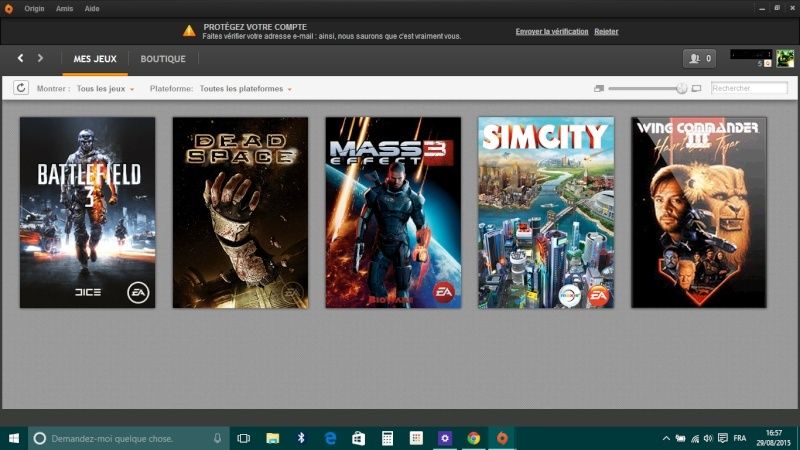Open the Windows Start menu
This screenshot has width=800, height=450.
click(14, 438)
